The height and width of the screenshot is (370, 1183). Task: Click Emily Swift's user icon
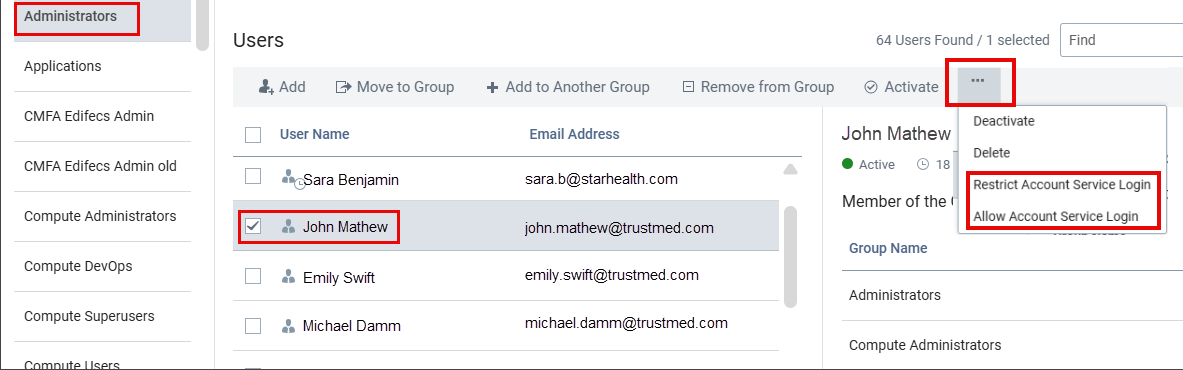(287, 277)
